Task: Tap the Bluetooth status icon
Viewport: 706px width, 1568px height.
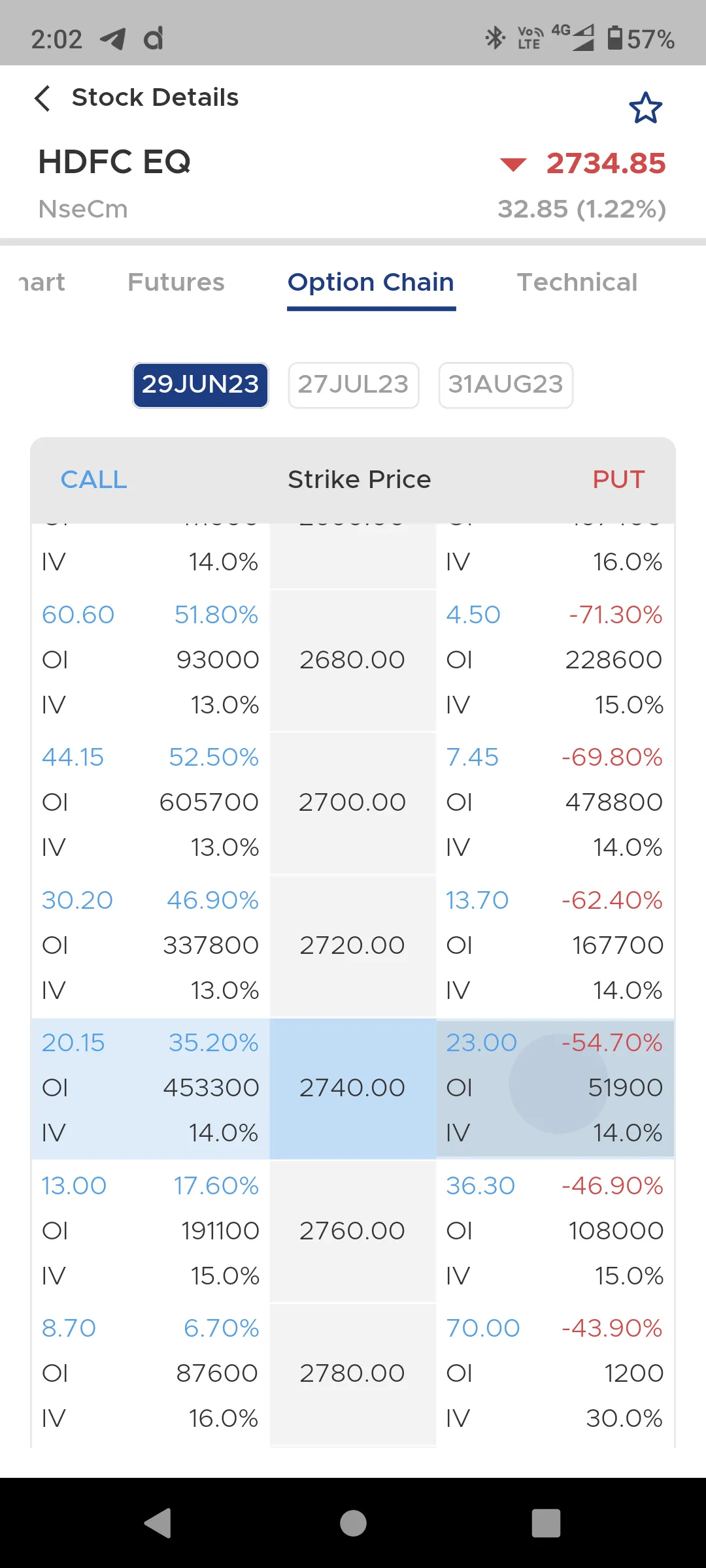Action: 495,38
